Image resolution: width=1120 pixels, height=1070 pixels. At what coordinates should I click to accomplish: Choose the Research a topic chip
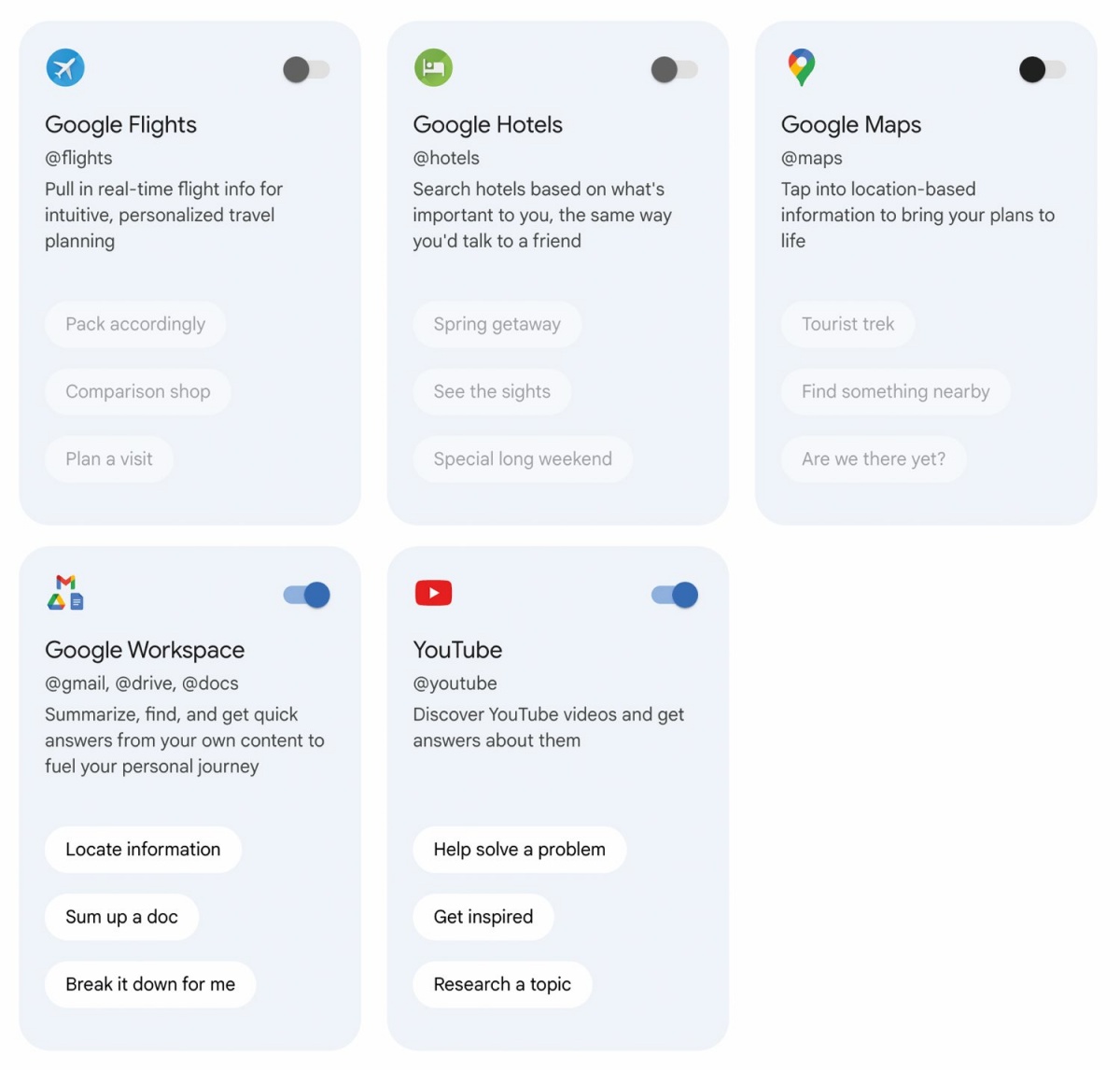tap(502, 984)
